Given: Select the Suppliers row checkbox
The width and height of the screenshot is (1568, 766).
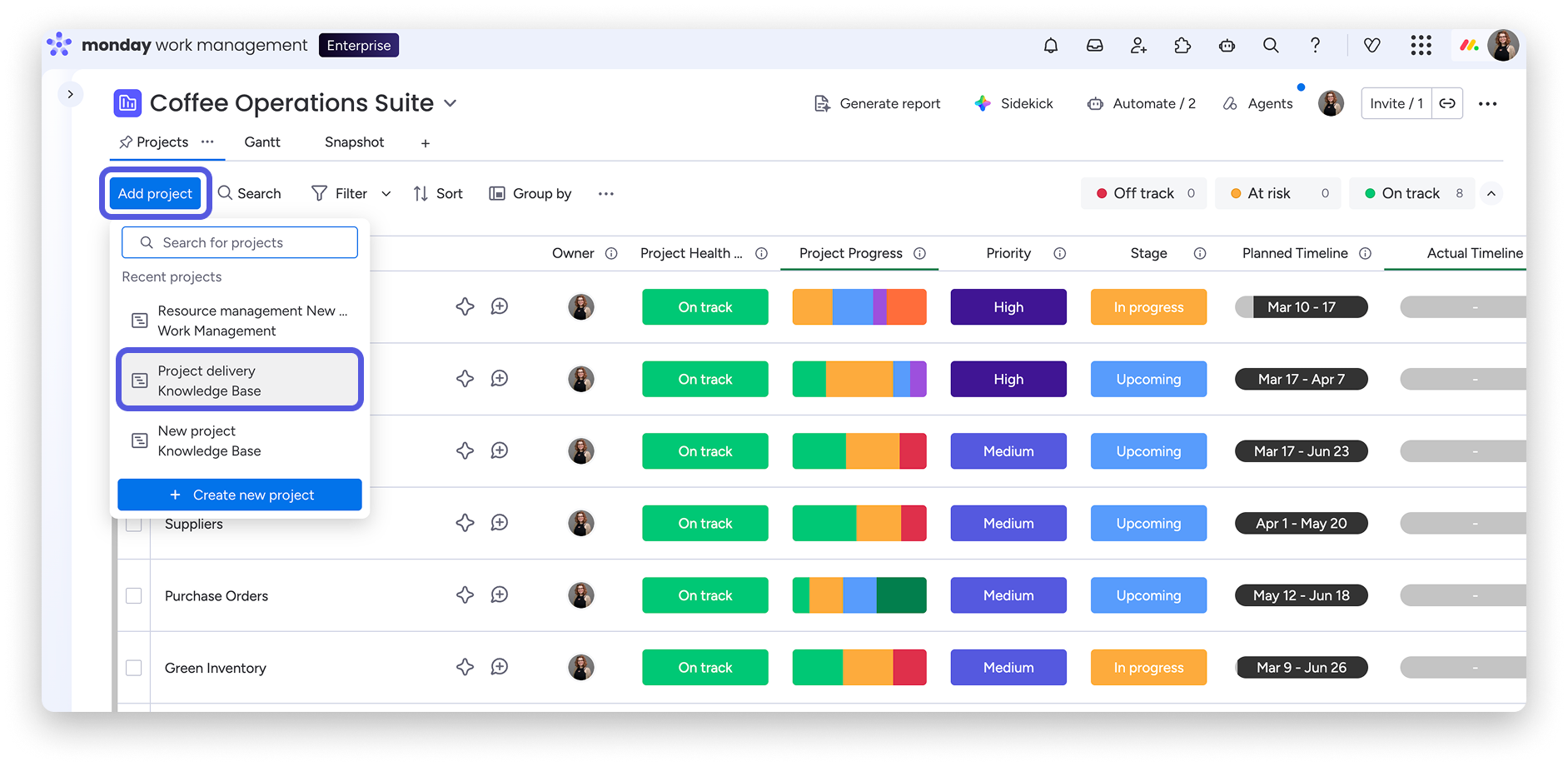Looking at the screenshot, I should tap(133, 525).
